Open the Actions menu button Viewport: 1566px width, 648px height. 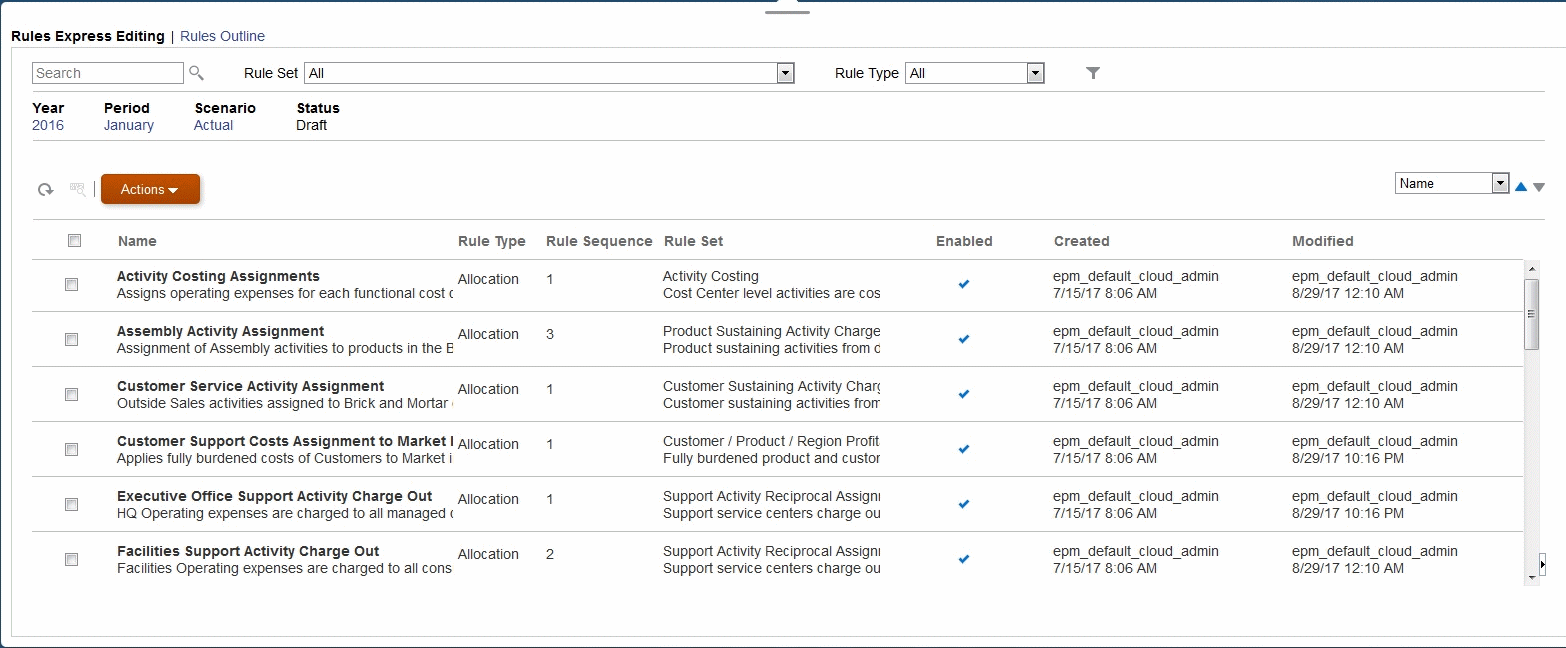(150, 189)
